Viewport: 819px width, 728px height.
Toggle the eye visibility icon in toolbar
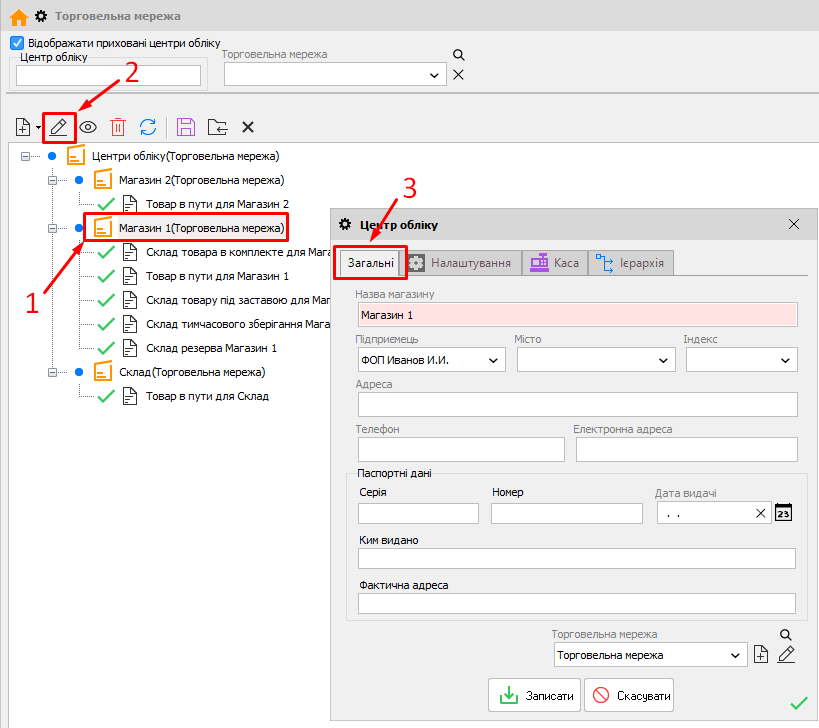pyautogui.click(x=89, y=127)
